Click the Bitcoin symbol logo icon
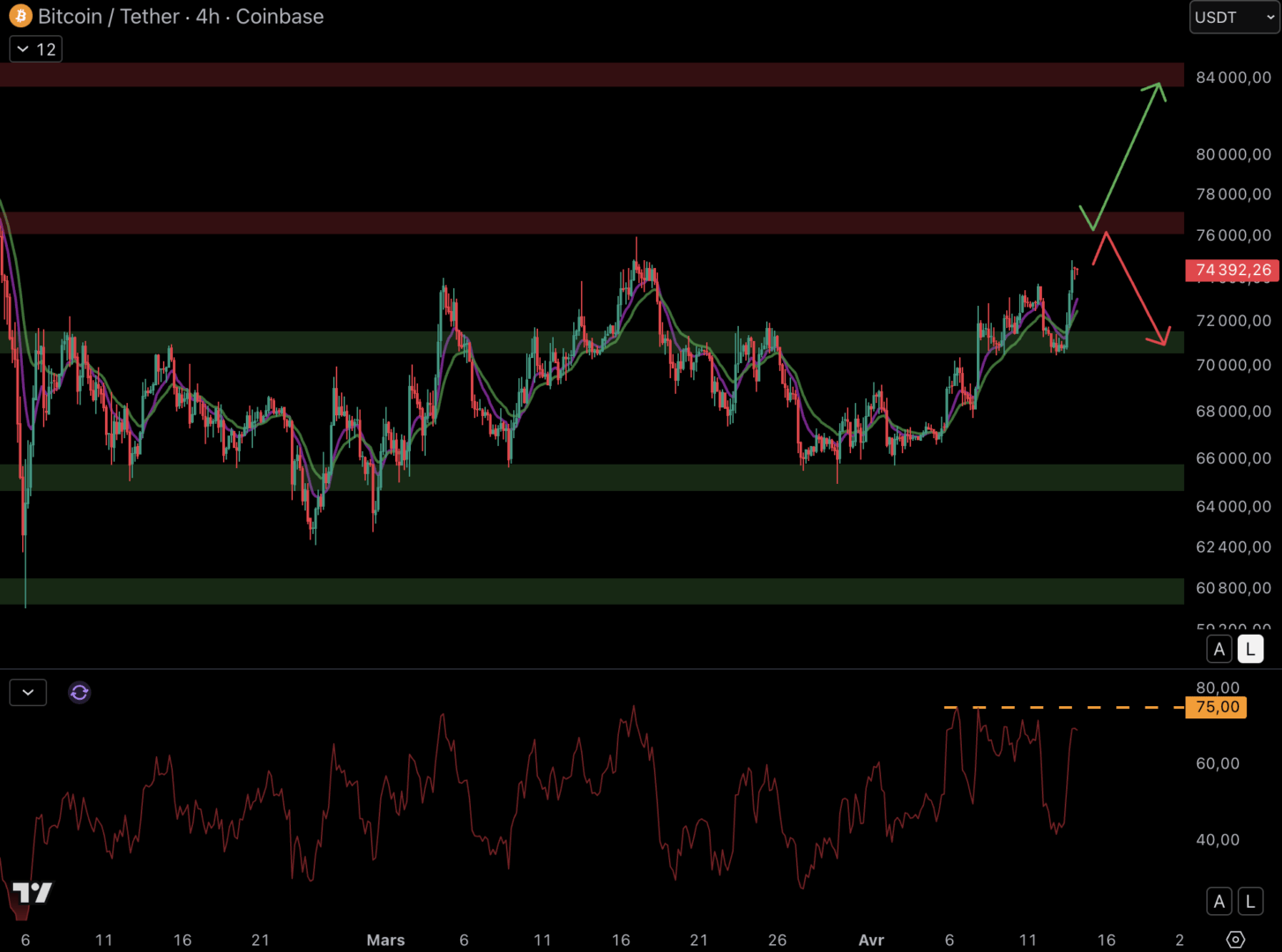Image resolution: width=1282 pixels, height=952 pixels. 20,16
